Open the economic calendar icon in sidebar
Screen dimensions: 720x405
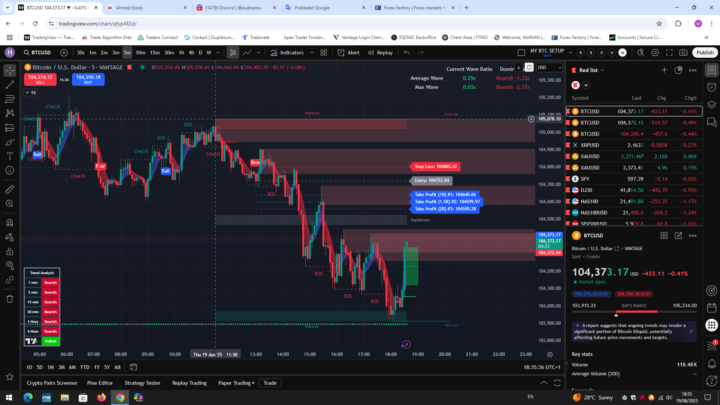point(712,308)
